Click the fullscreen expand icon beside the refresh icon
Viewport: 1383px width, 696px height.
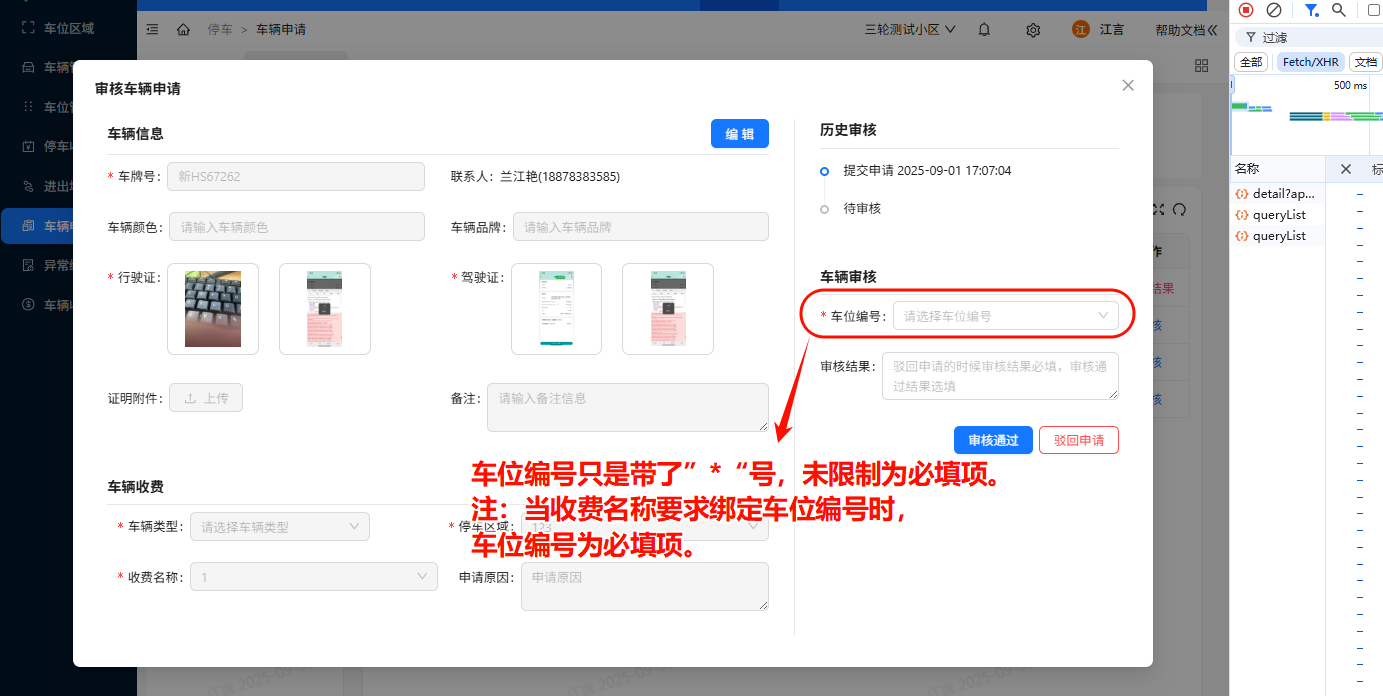point(1157,210)
